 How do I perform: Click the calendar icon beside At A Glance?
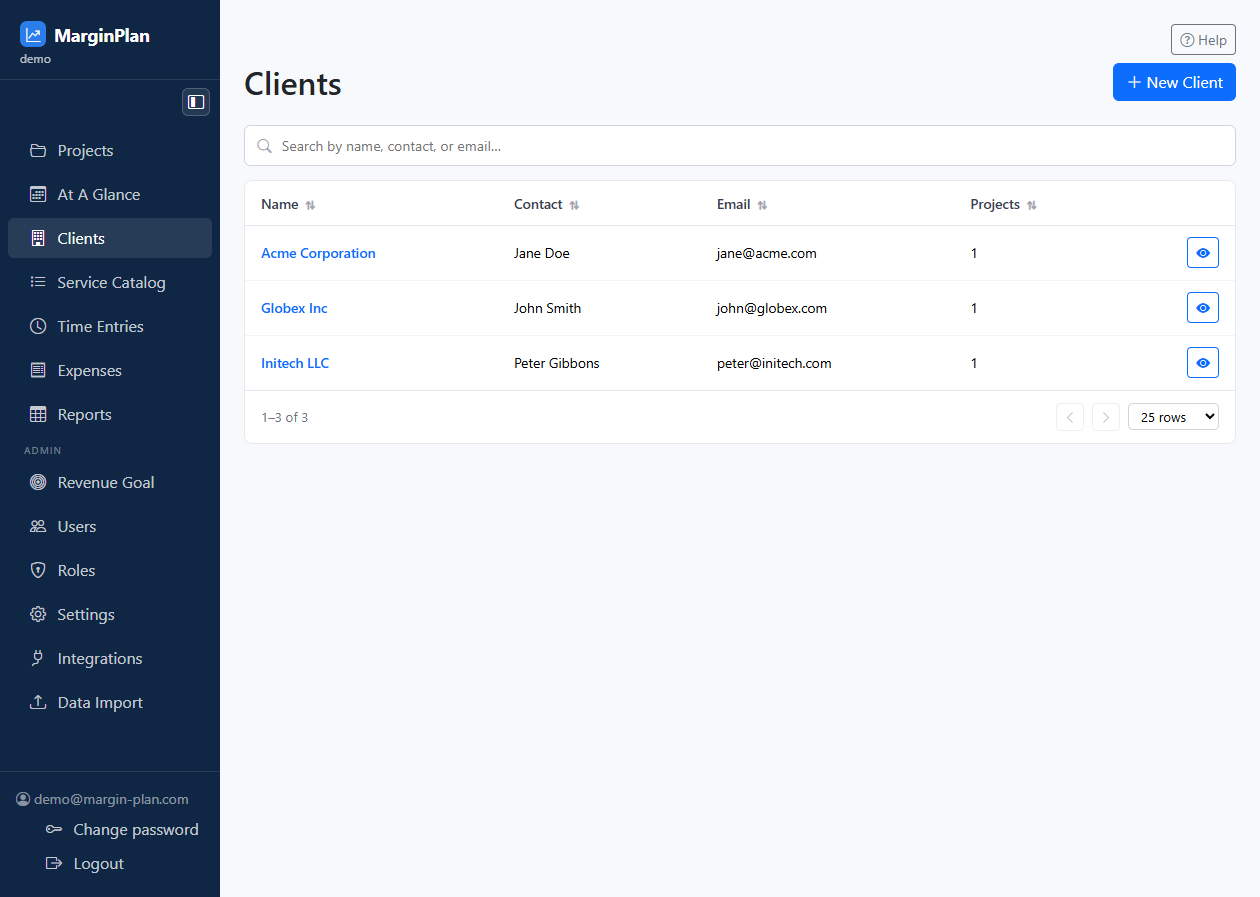click(x=38, y=195)
